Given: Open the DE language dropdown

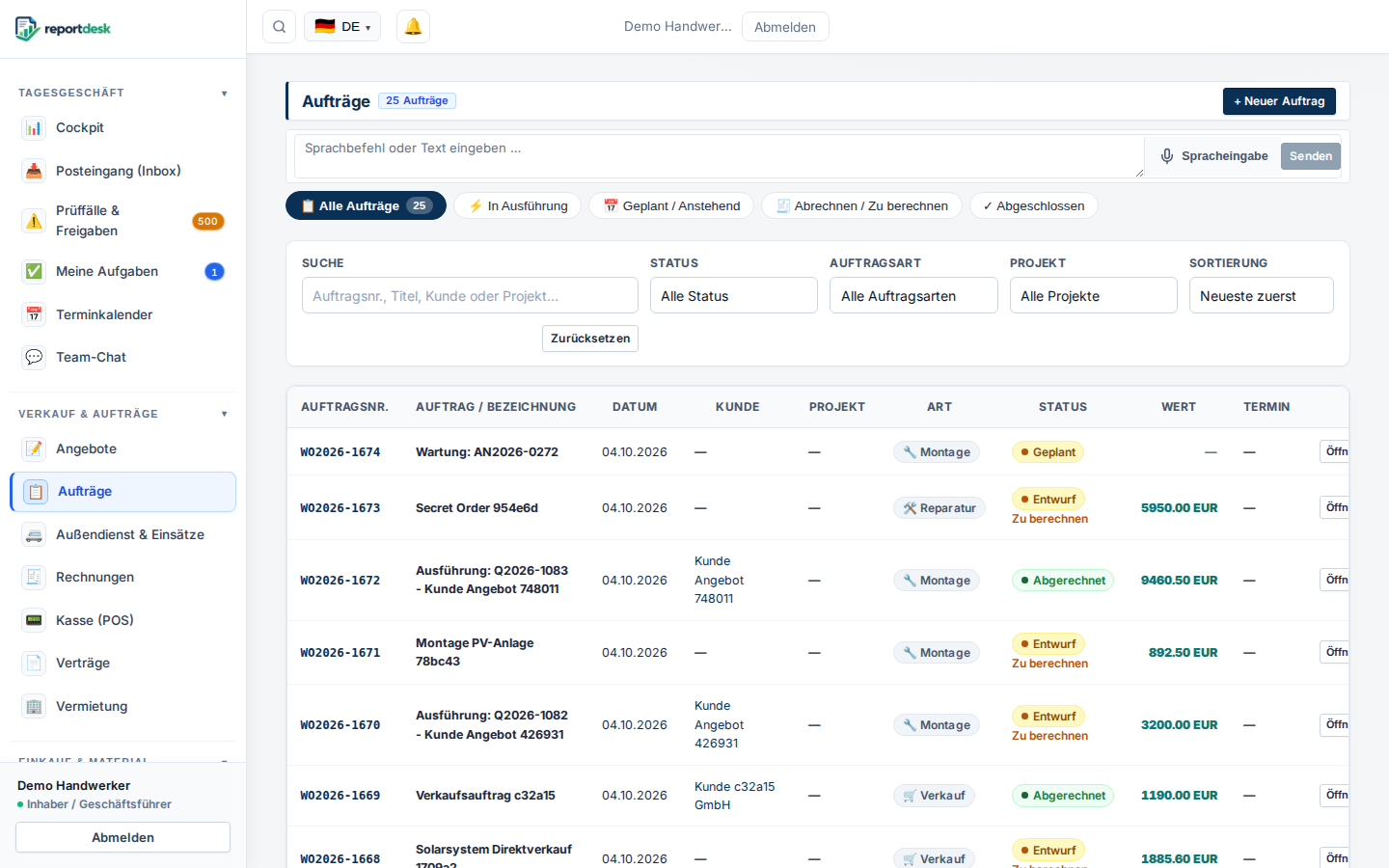Looking at the screenshot, I should click(x=342, y=27).
